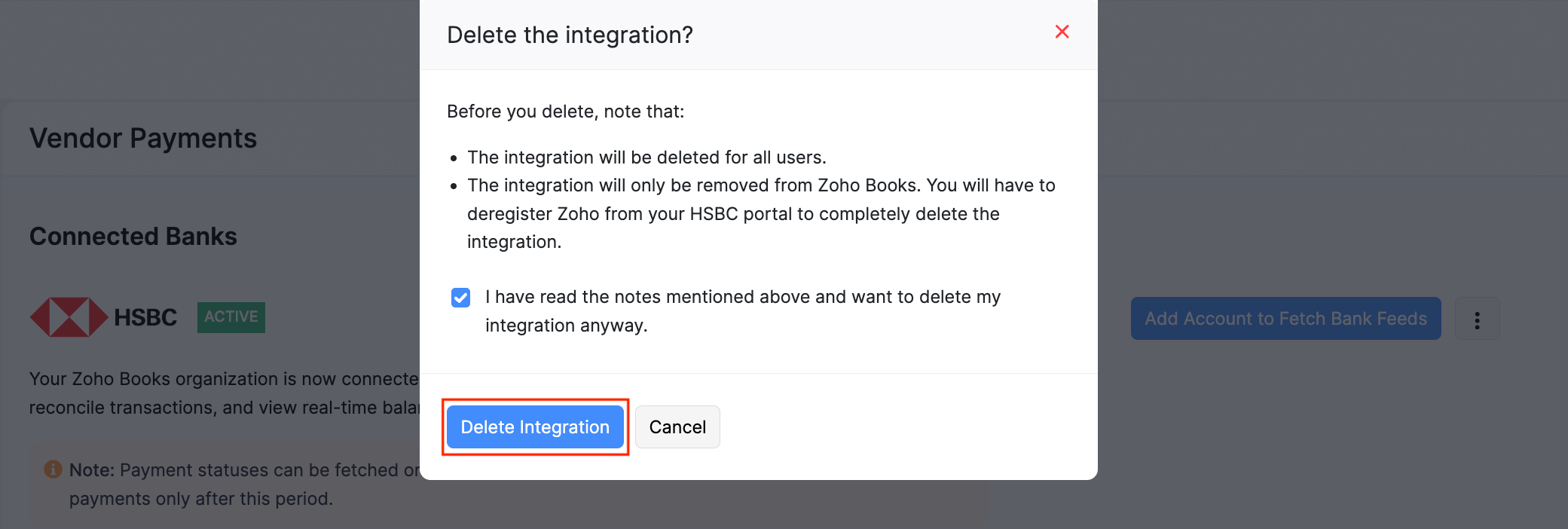Open the three-dot options menu beside Add Account
Image resolution: width=1568 pixels, height=529 pixels.
tap(1476, 319)
